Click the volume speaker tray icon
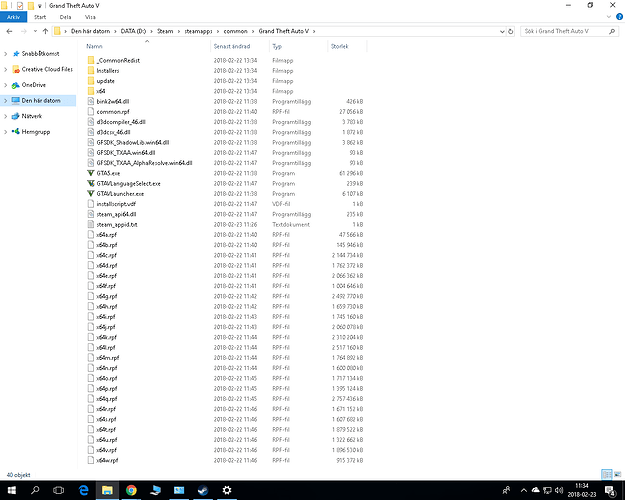 pyautogui.click(x=559, y=490)
